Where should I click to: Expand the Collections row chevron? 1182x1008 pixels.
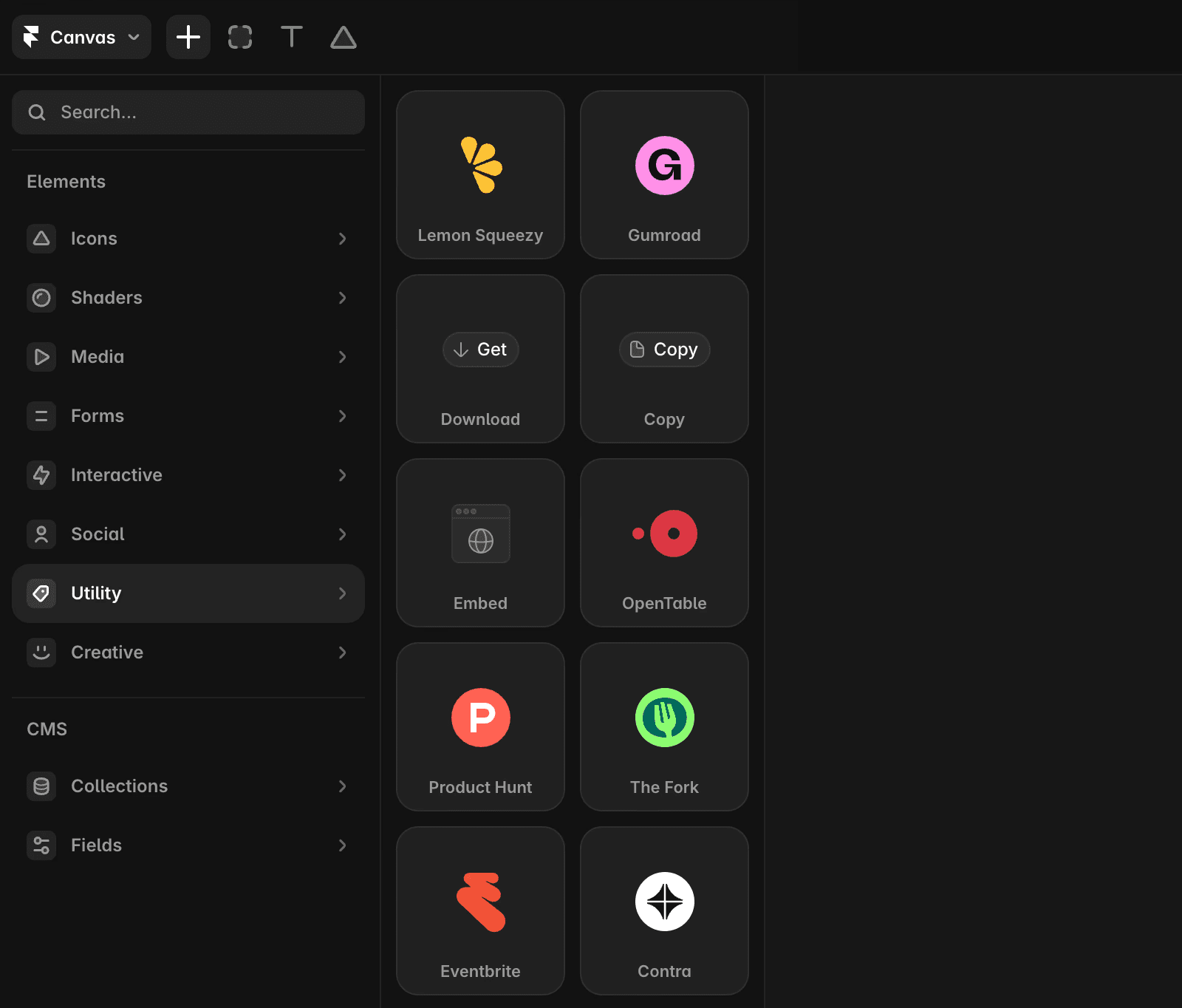(x=342, y=786)
